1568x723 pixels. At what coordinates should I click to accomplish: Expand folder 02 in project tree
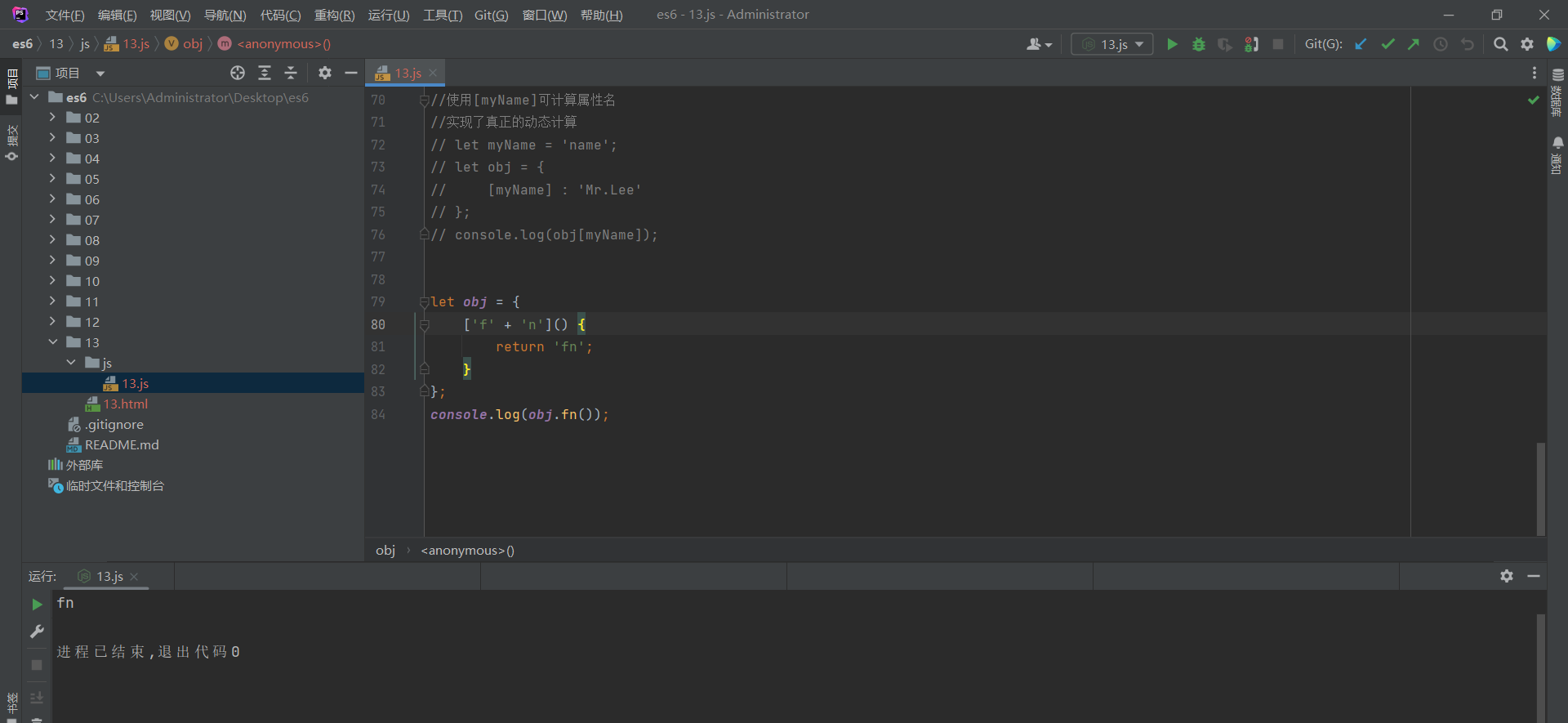pyautogui.click(x=52, y=118)
